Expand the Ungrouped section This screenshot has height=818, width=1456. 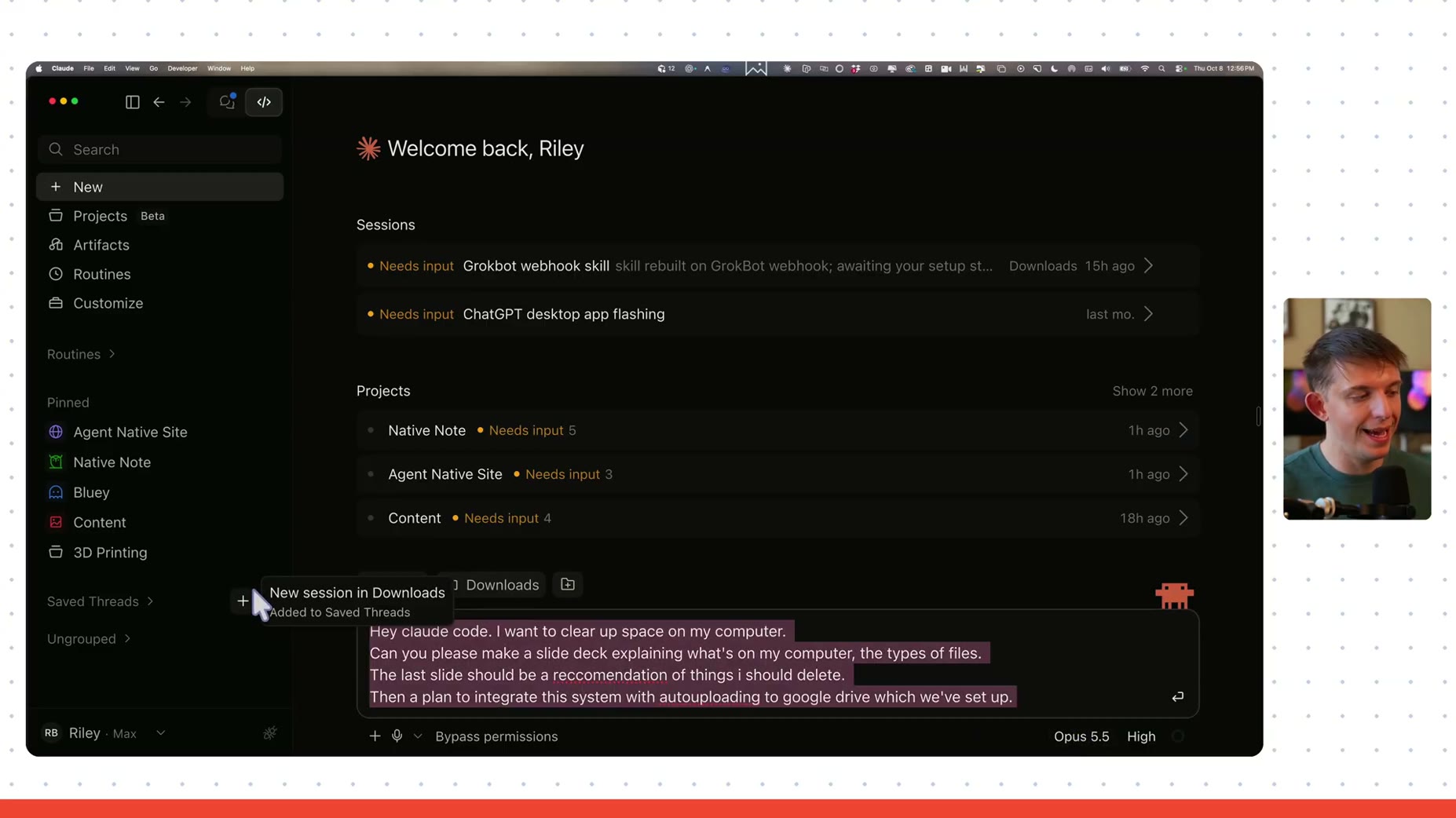(89, 639)
